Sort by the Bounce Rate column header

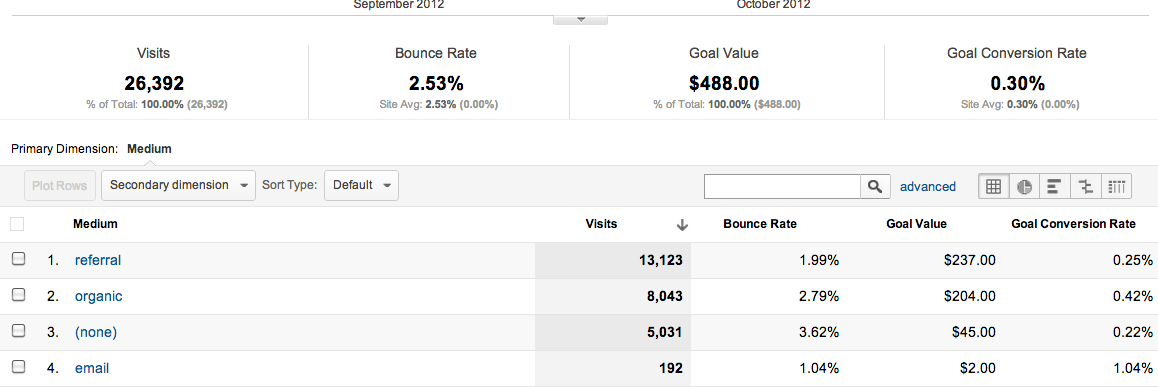point(760,224)
